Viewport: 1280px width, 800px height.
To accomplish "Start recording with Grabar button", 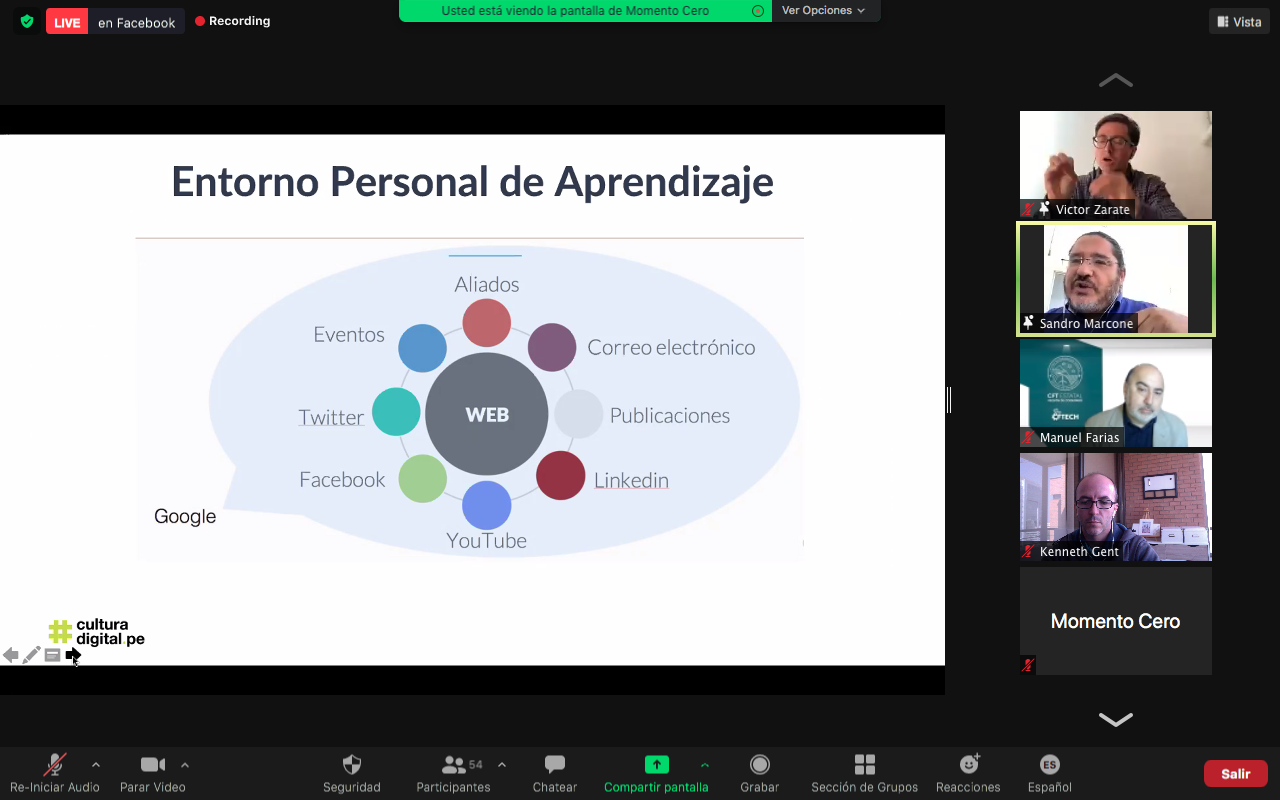I will point(760,766).
